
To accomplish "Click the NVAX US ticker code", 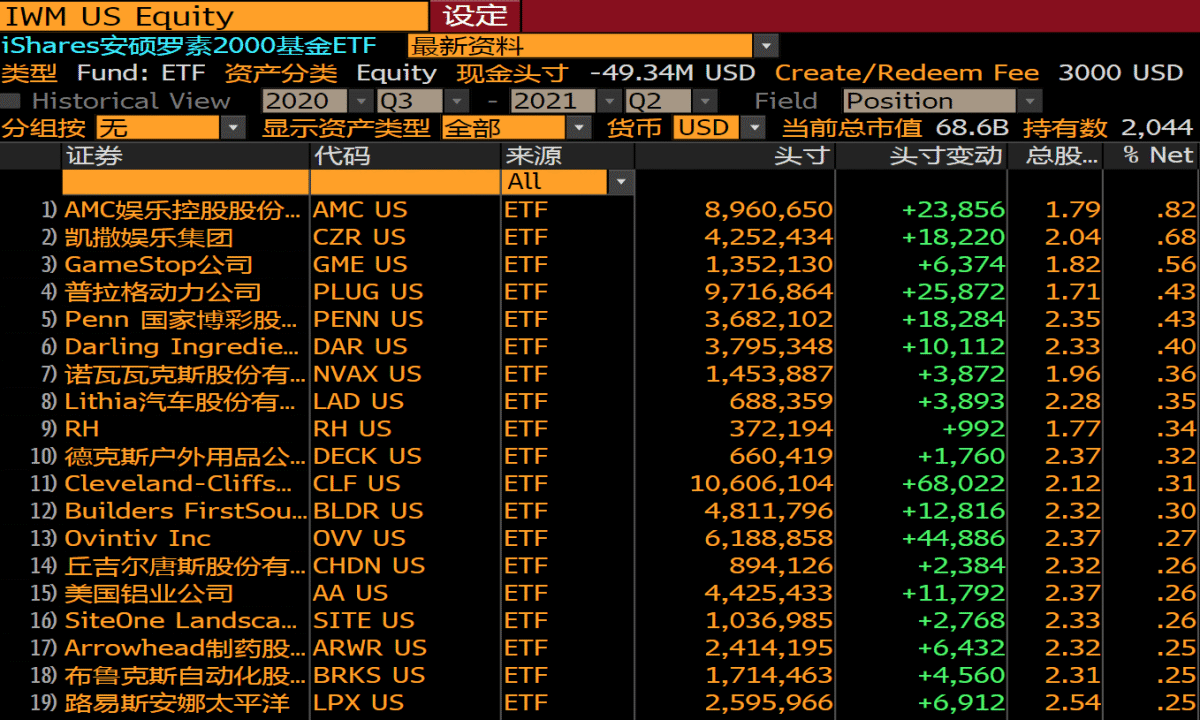I will pyautogui.click(x=367, y=374).
